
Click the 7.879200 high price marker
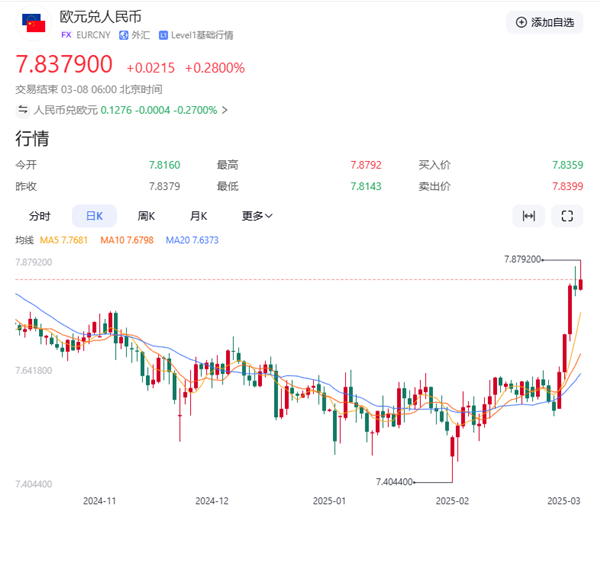coord(524,259)
